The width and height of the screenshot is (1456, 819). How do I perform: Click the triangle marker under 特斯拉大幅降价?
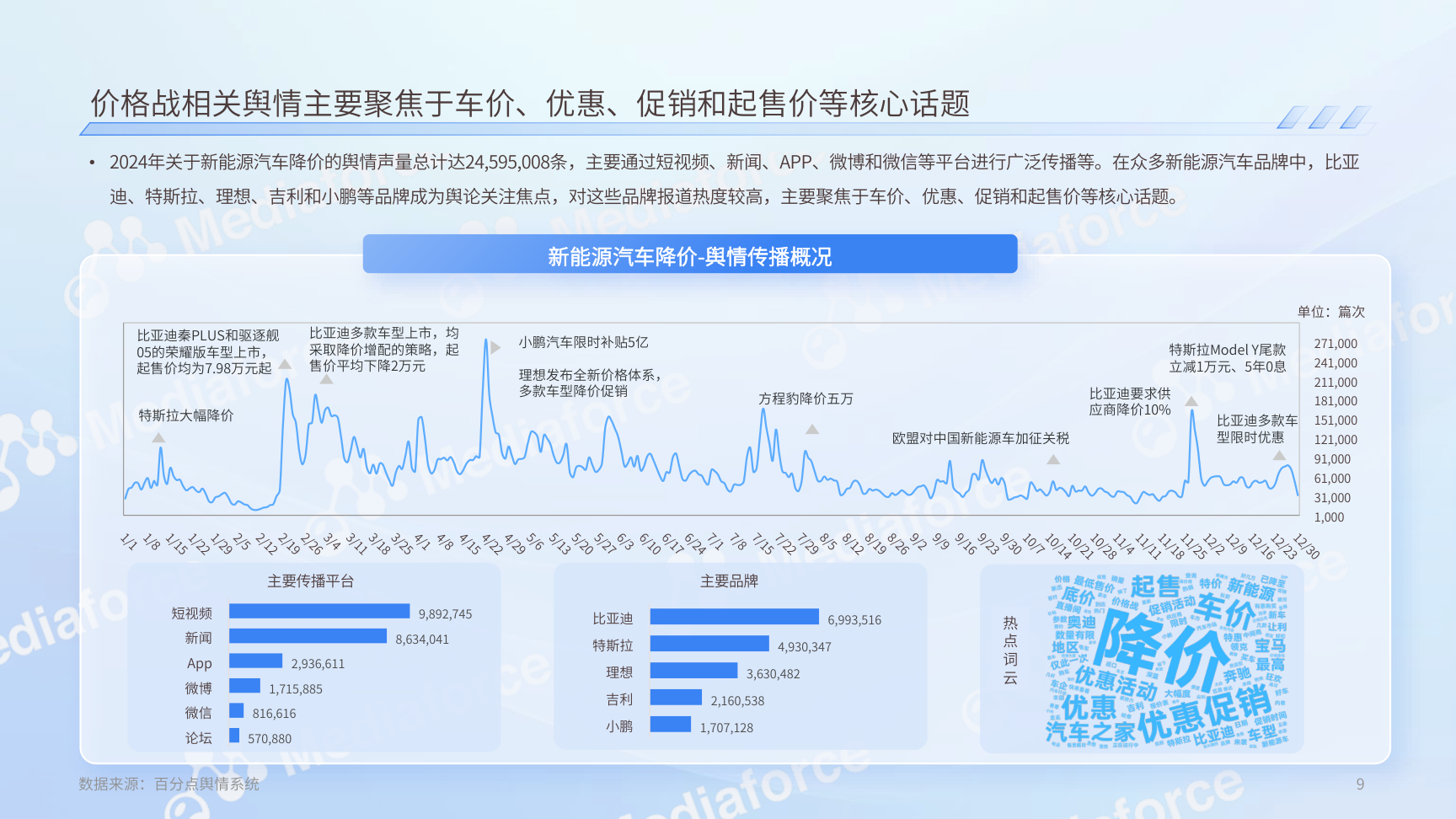[158, 437]
